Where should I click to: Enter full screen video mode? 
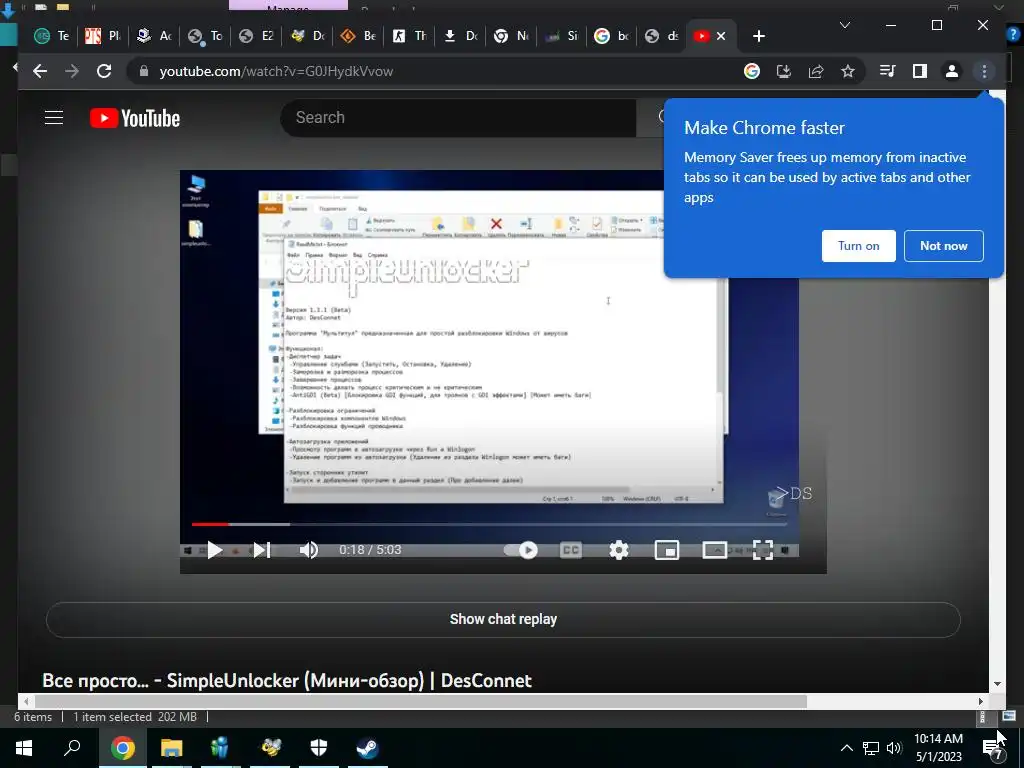[763, 550]
